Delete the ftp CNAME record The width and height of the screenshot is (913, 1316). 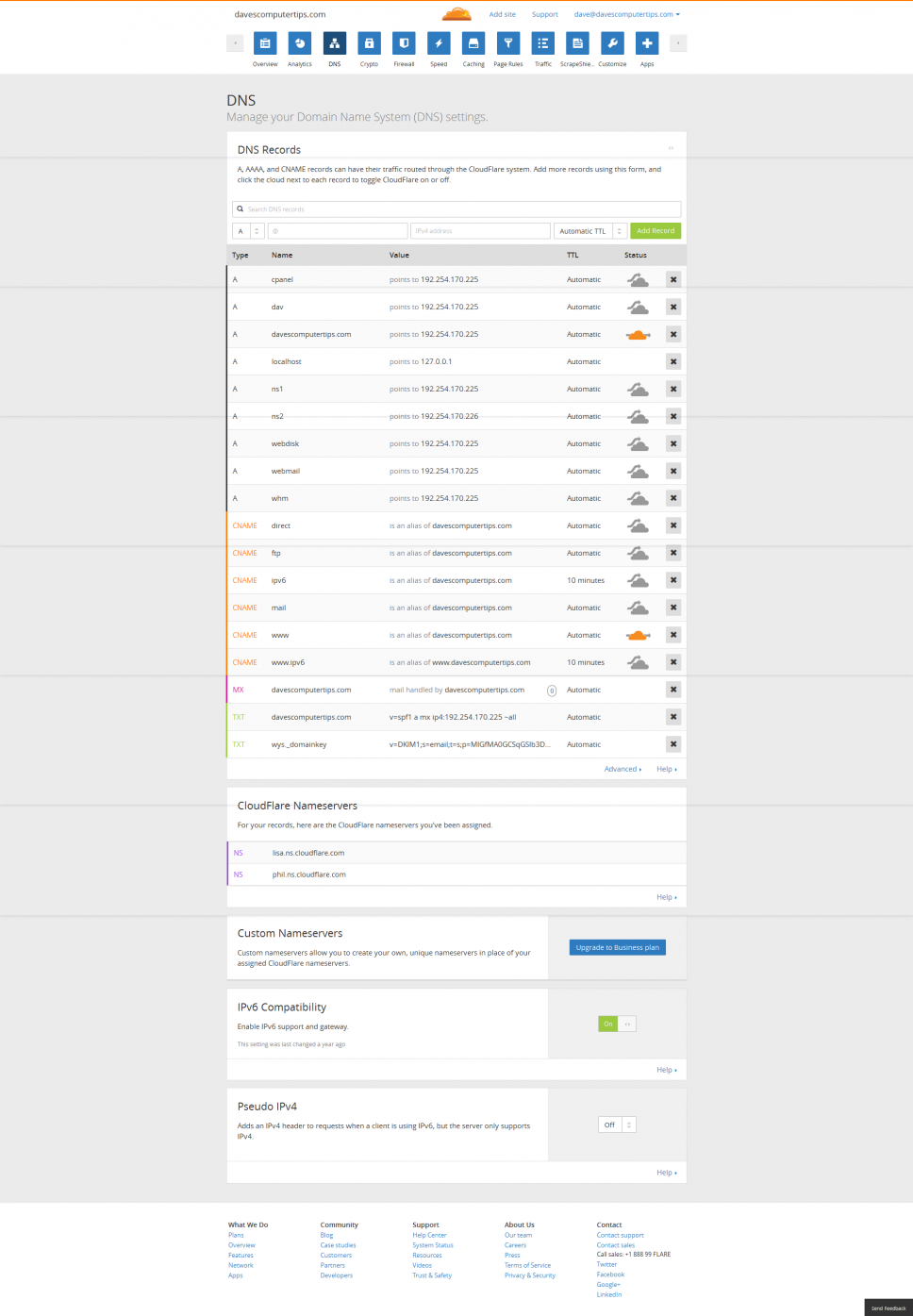coord(673,553)
